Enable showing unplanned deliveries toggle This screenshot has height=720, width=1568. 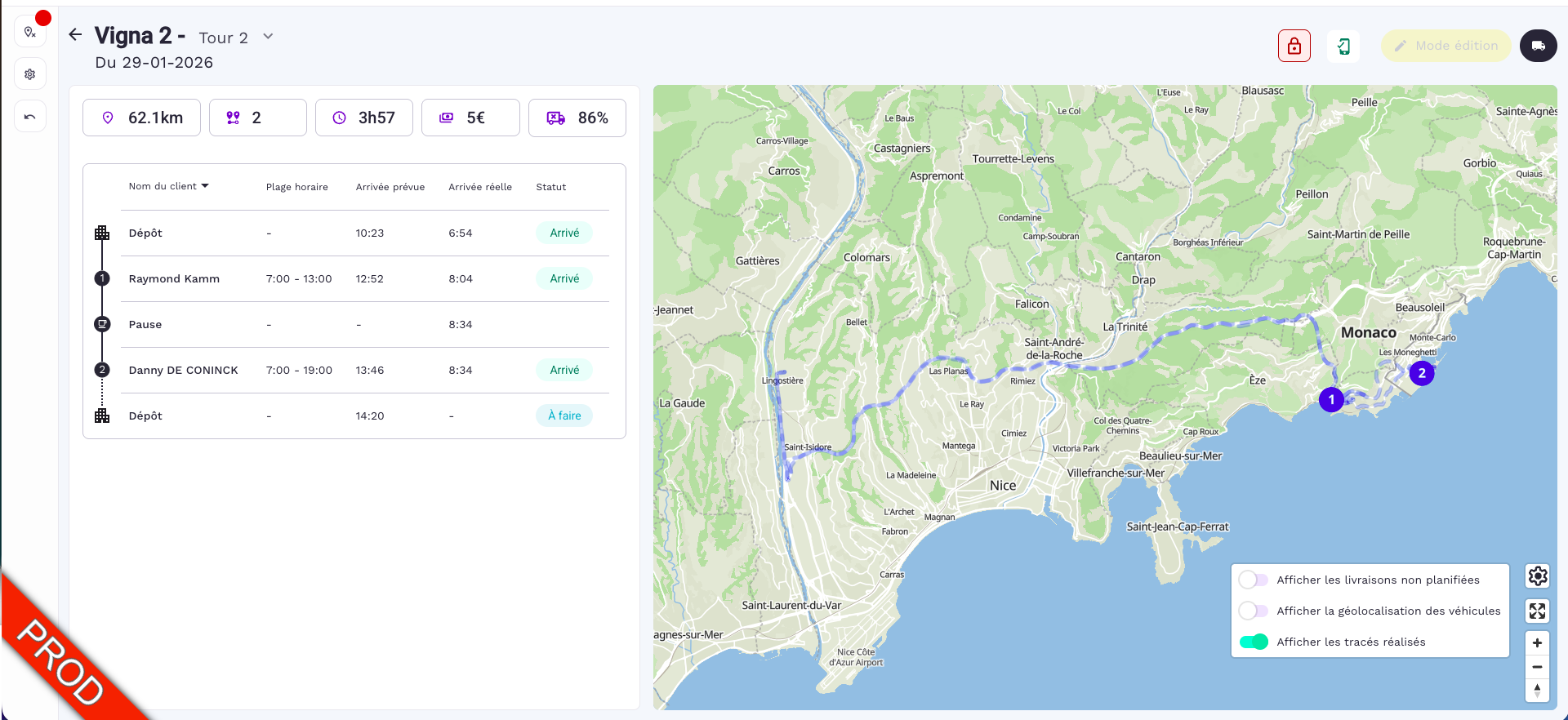[x=1253, y=580]
